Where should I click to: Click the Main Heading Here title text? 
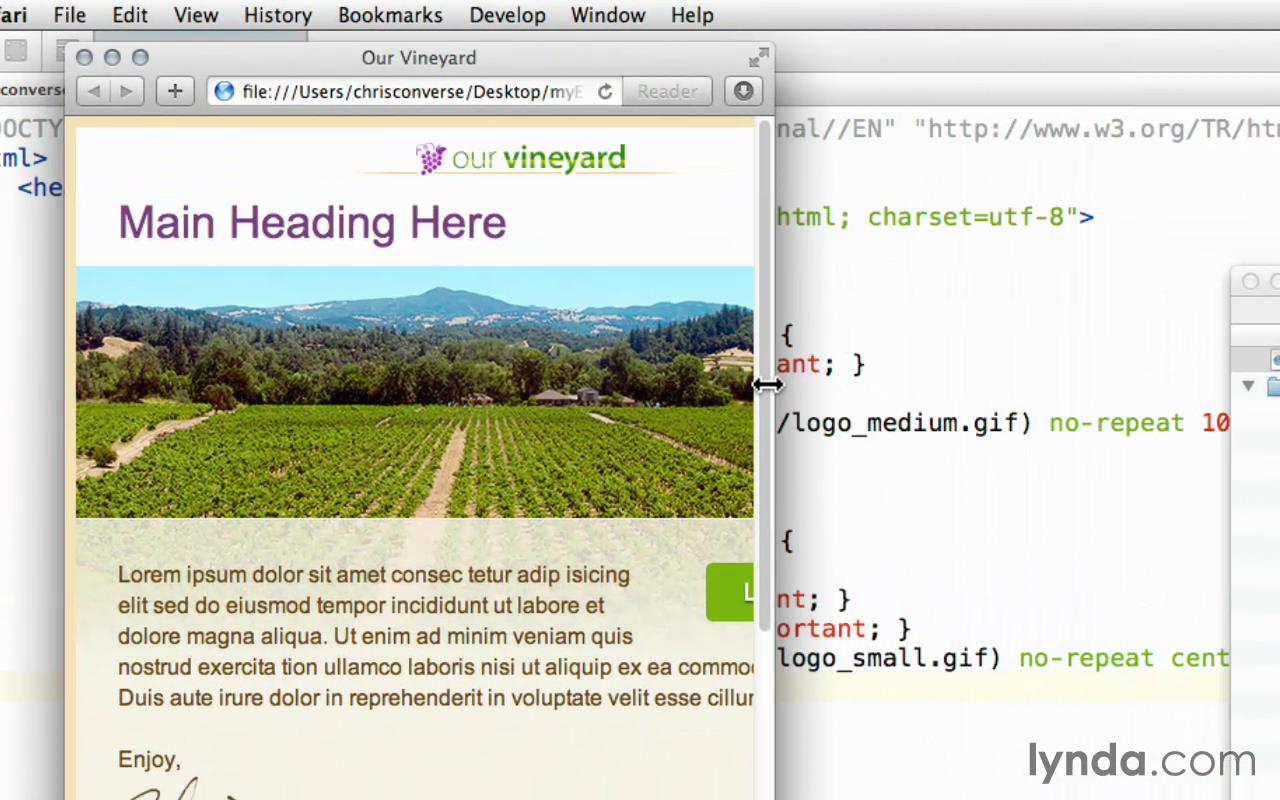tap(312, 222)
